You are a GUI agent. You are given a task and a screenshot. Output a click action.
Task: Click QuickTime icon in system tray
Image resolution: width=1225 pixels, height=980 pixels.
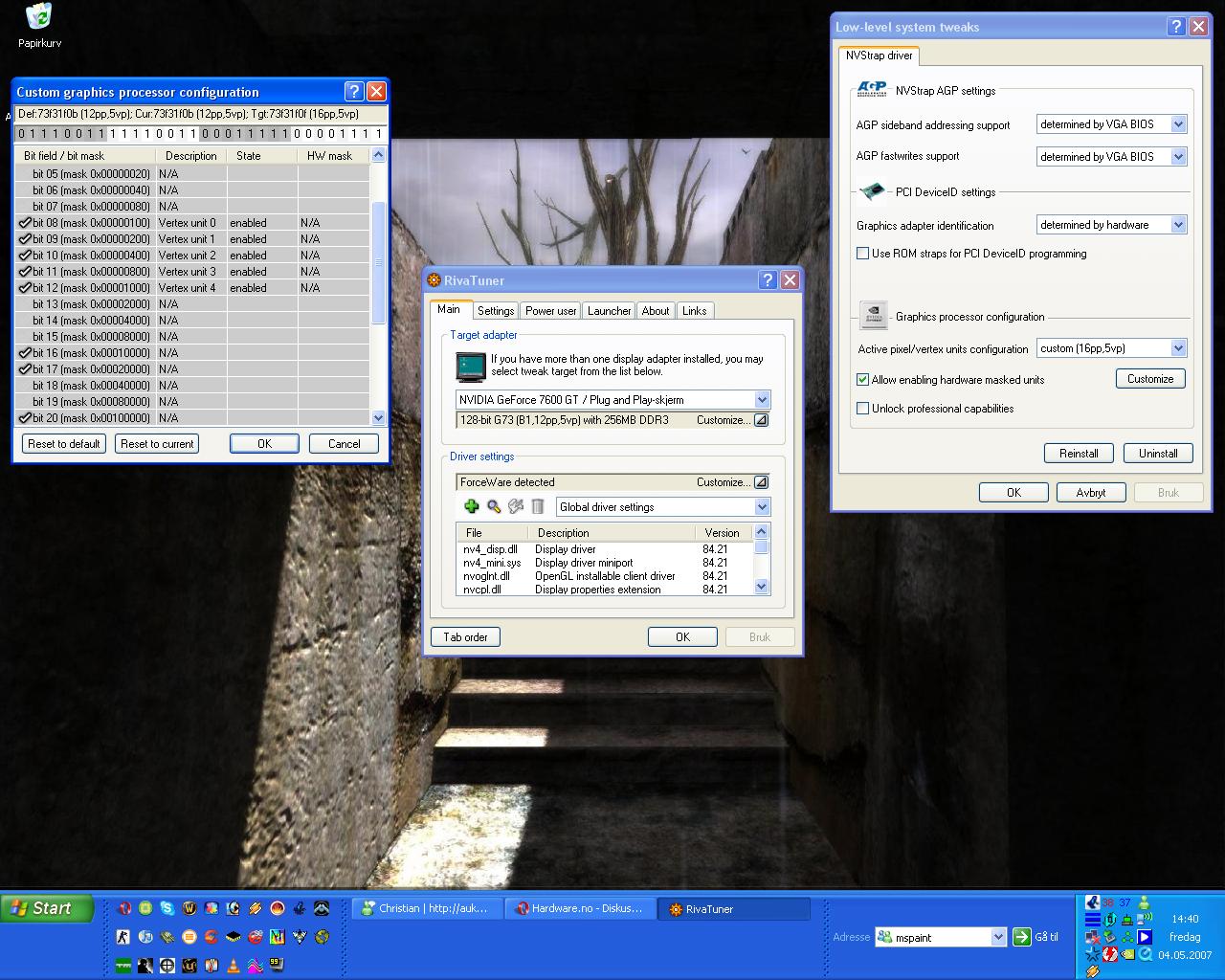point(1145,954)
